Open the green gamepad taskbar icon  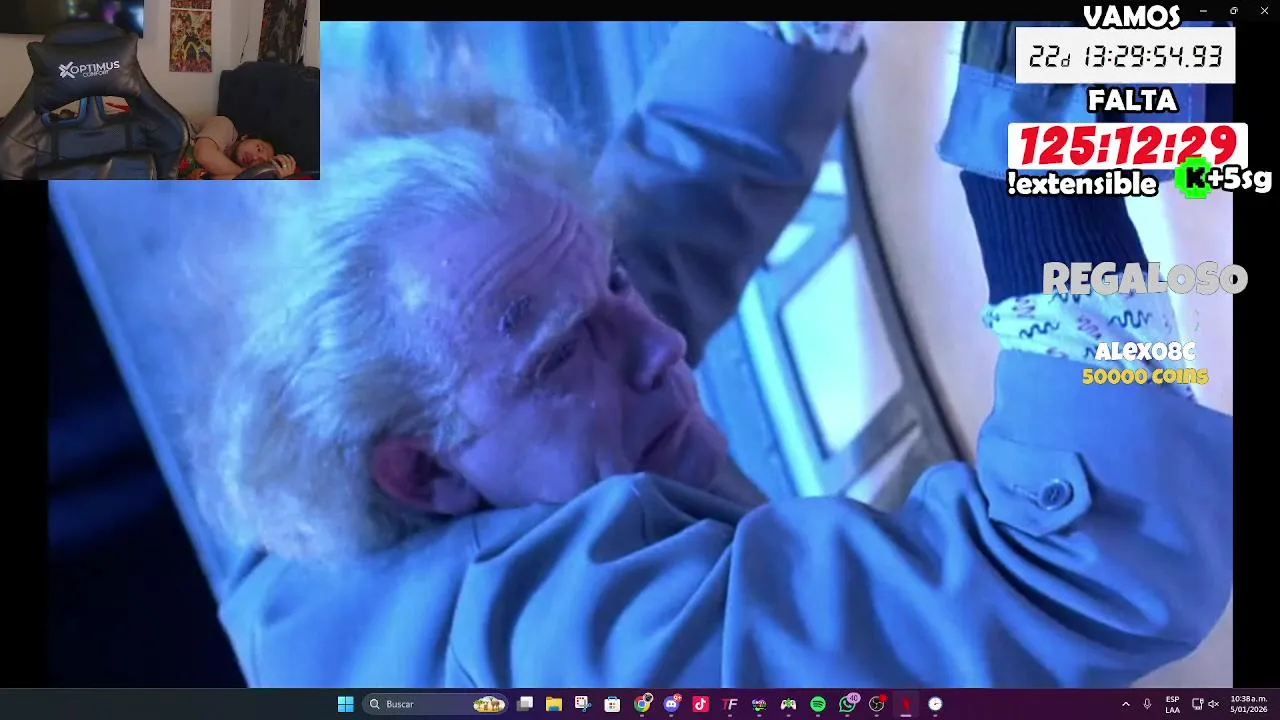pyautogui.click(x=788, y=704)
